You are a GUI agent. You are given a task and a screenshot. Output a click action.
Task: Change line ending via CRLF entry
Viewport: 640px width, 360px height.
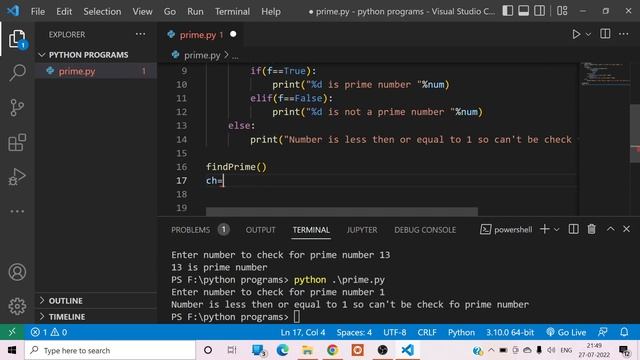427,332
